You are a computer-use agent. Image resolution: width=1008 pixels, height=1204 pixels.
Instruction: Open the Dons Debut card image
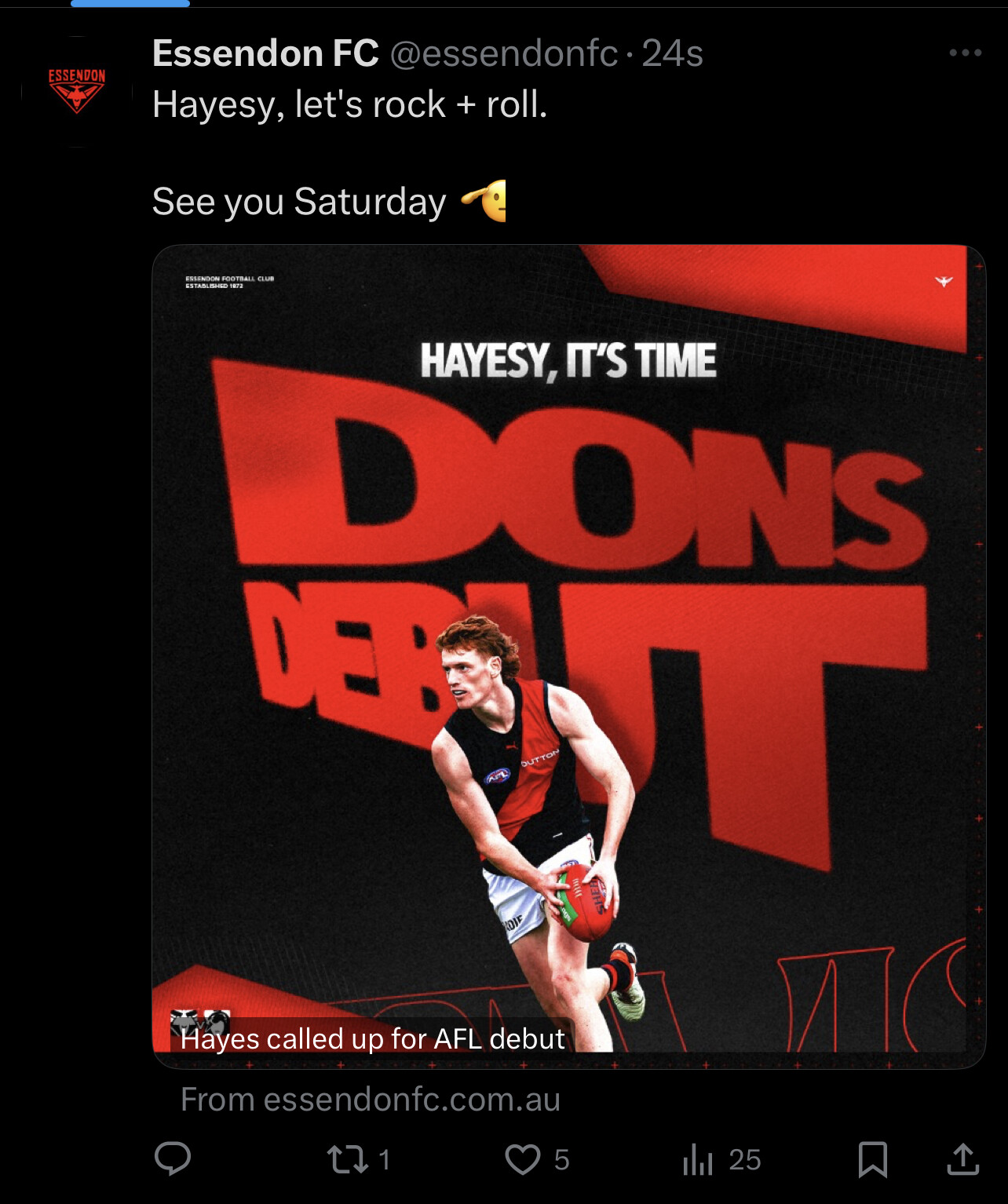click(568, 656)
